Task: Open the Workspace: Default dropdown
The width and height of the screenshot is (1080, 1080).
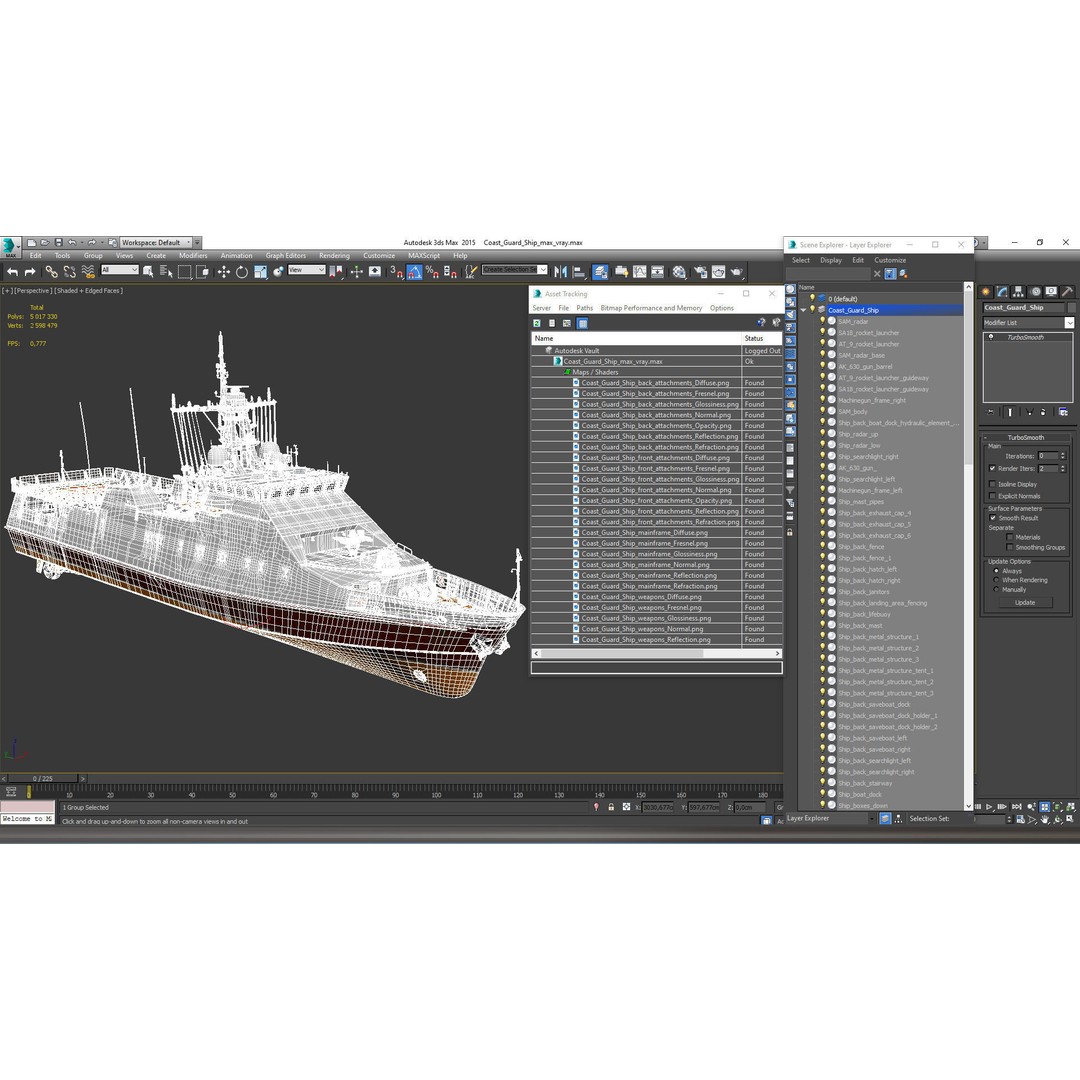Action: point(156,242)
